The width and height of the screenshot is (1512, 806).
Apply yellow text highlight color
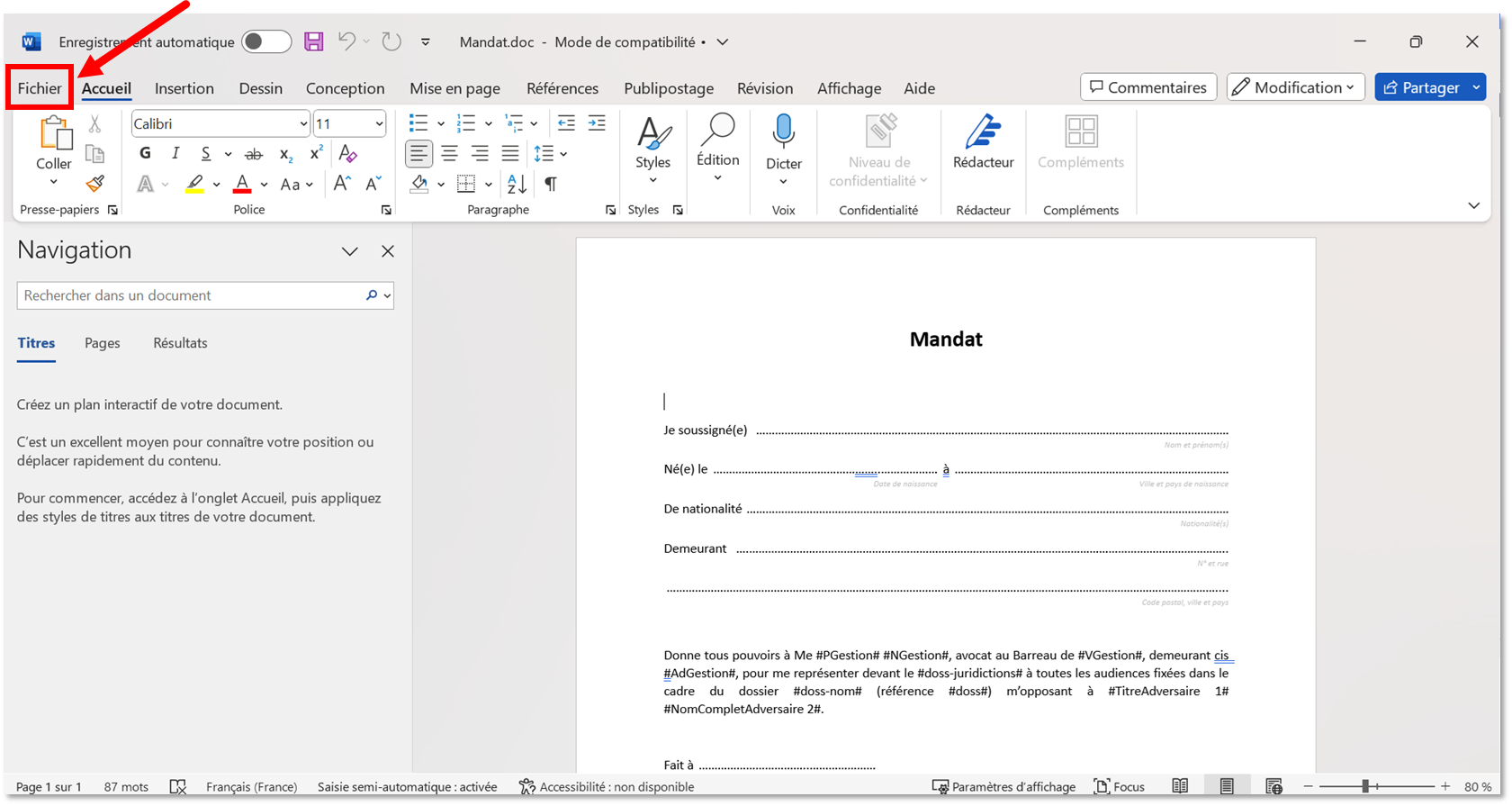[194, 184]
